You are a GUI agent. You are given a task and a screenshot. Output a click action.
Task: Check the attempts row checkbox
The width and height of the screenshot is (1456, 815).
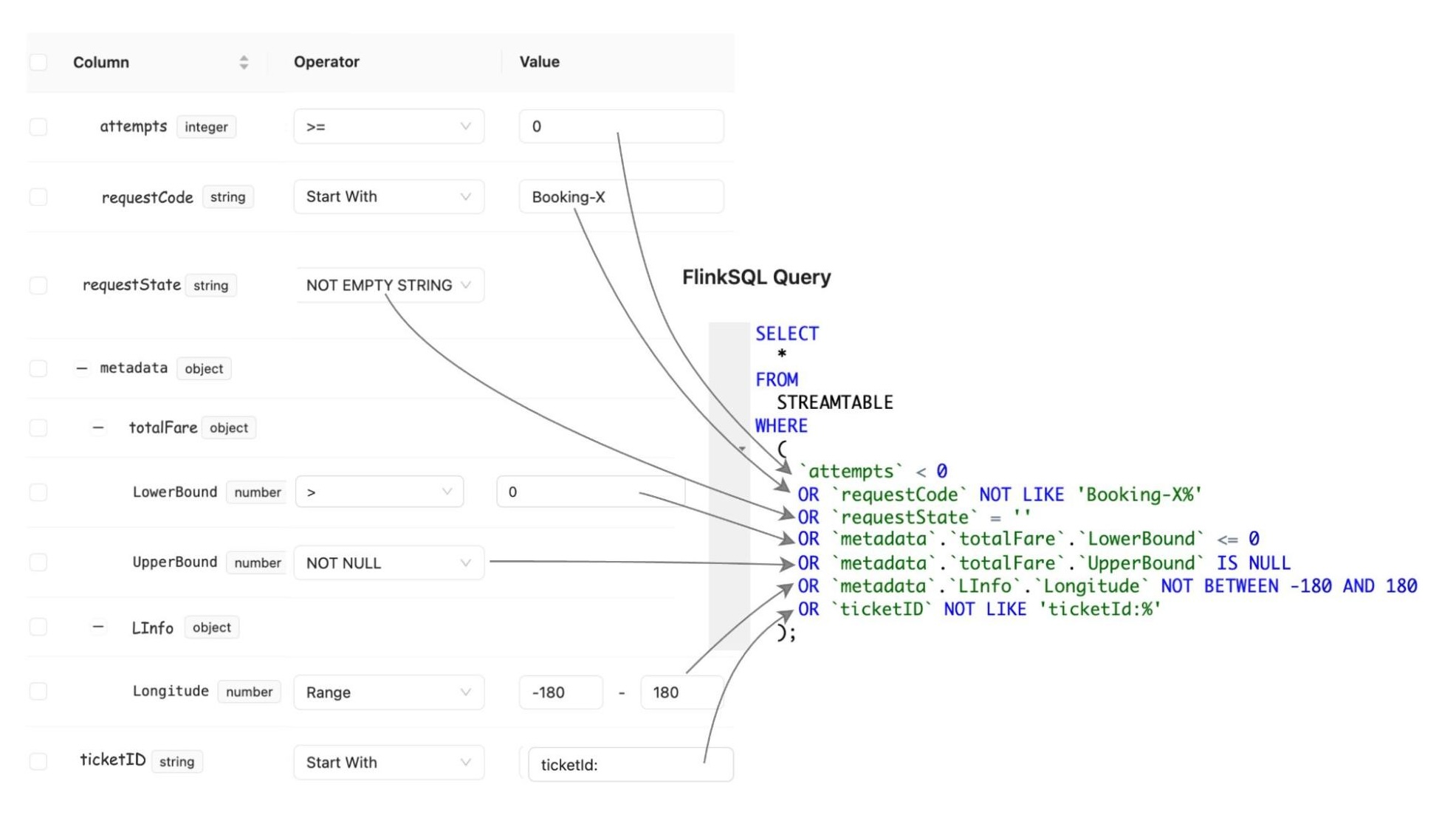pos(38,127)
